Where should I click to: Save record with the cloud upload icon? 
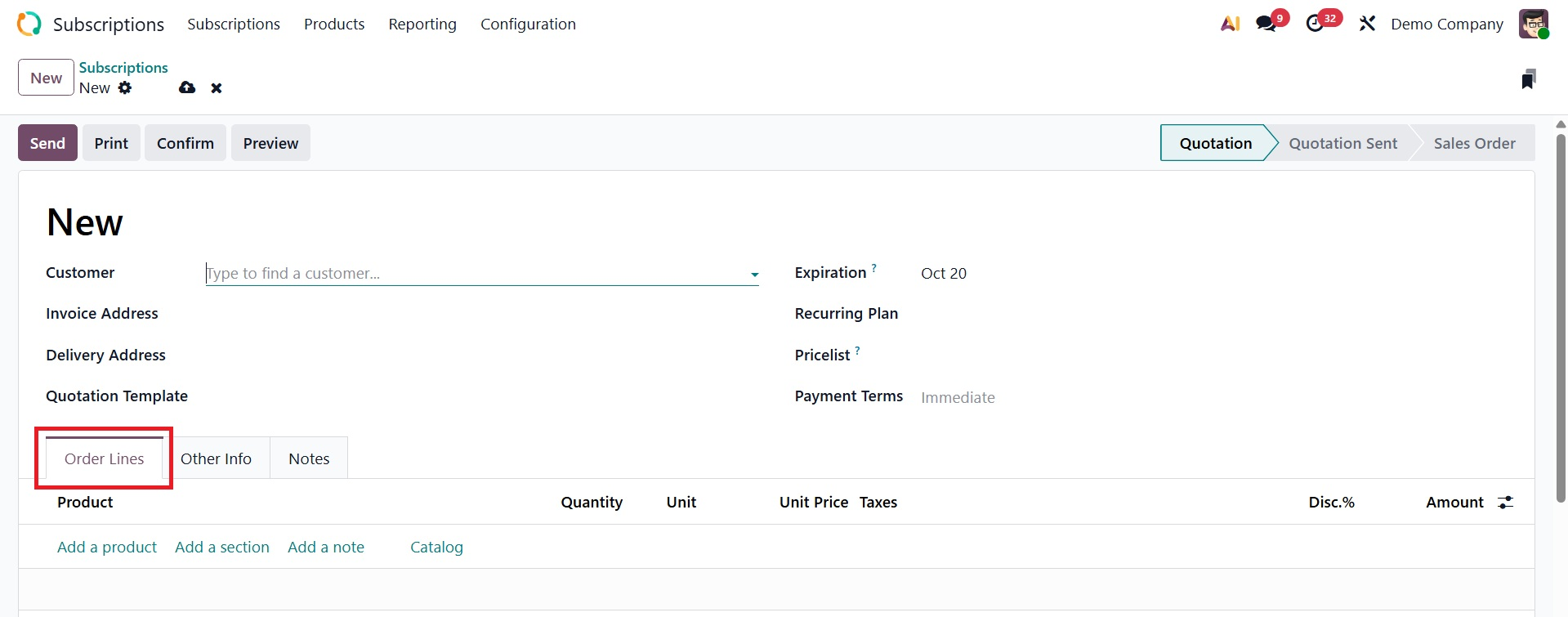(187, 87)
